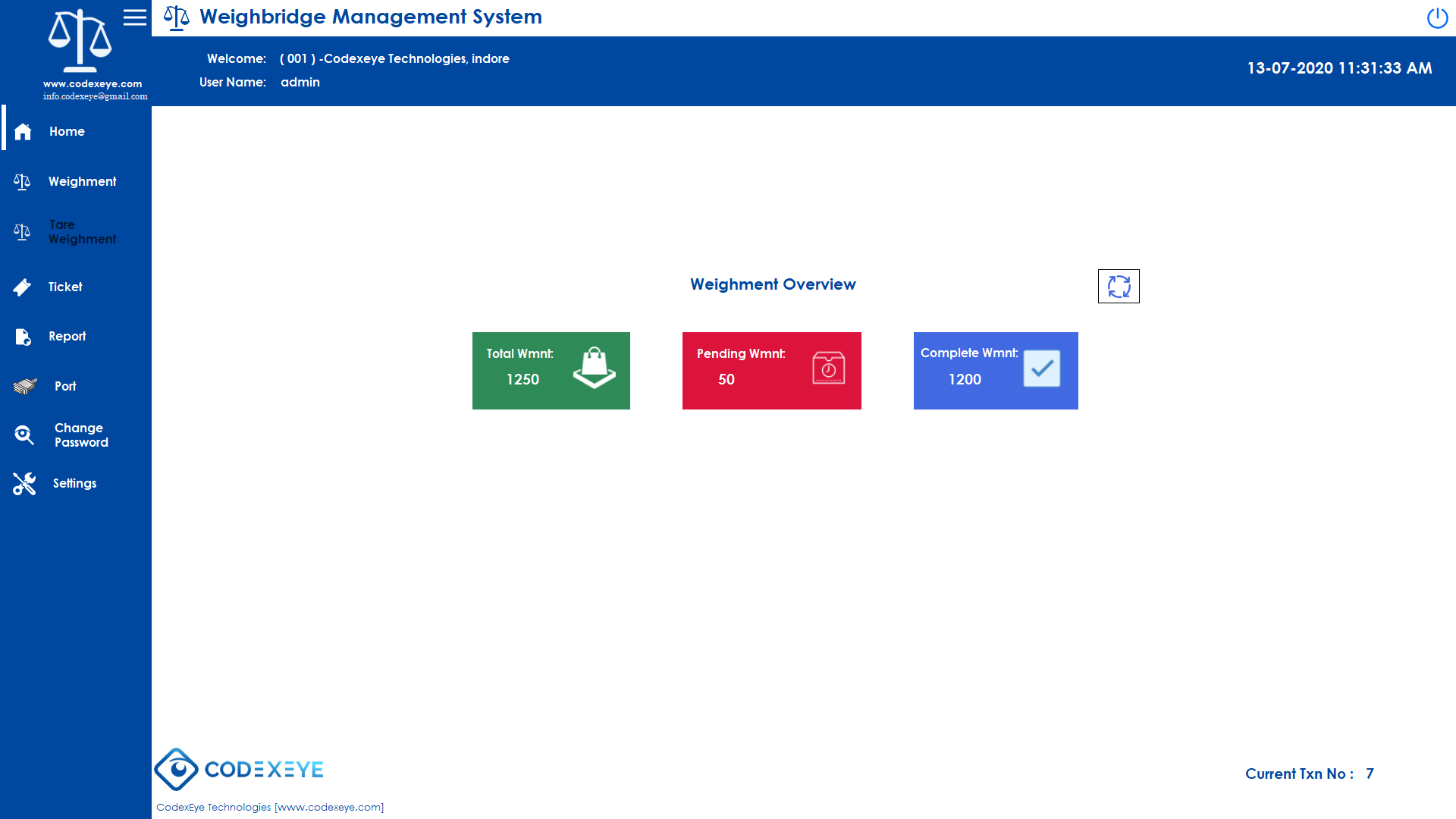Viewport: 1456px width, 819px height.
Task: Open the CodexEye Technologies footer link
Action: (270, 807)
